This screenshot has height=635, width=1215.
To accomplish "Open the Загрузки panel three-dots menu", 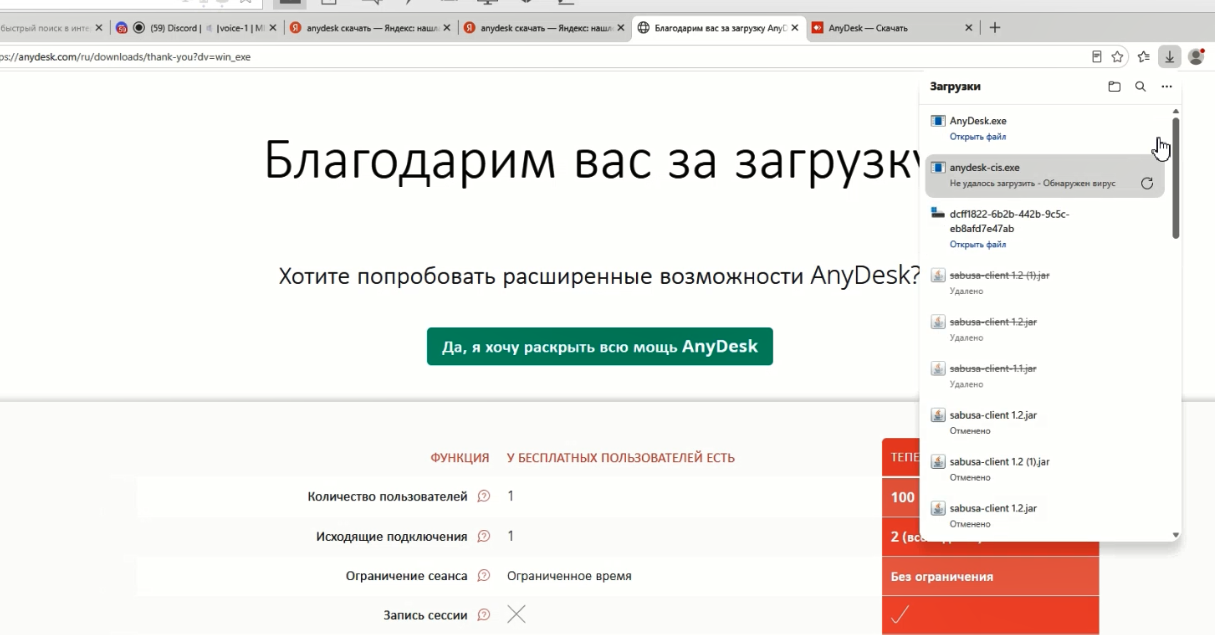I will 1166,87.
